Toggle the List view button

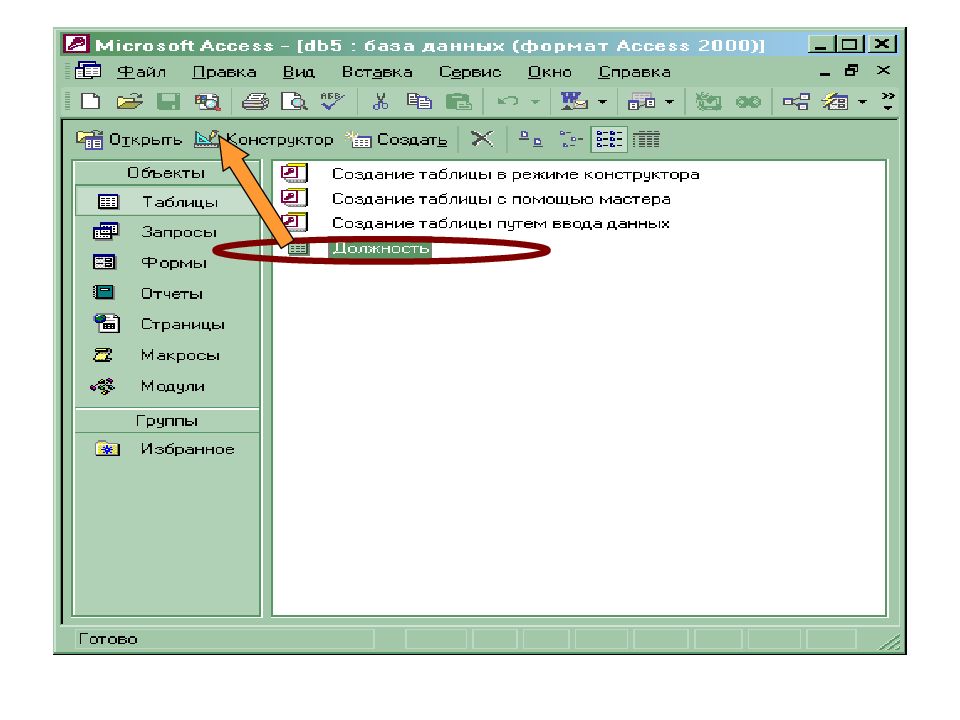(609, 140)
